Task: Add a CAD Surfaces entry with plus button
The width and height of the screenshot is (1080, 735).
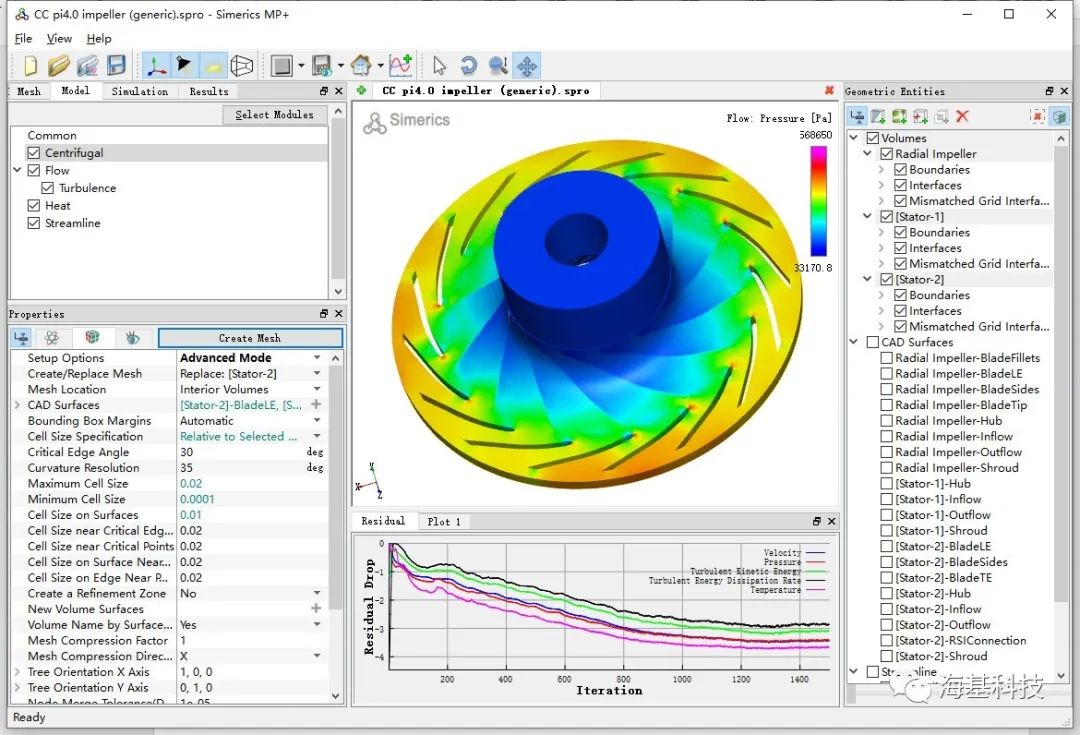Action: pos(316,404)
